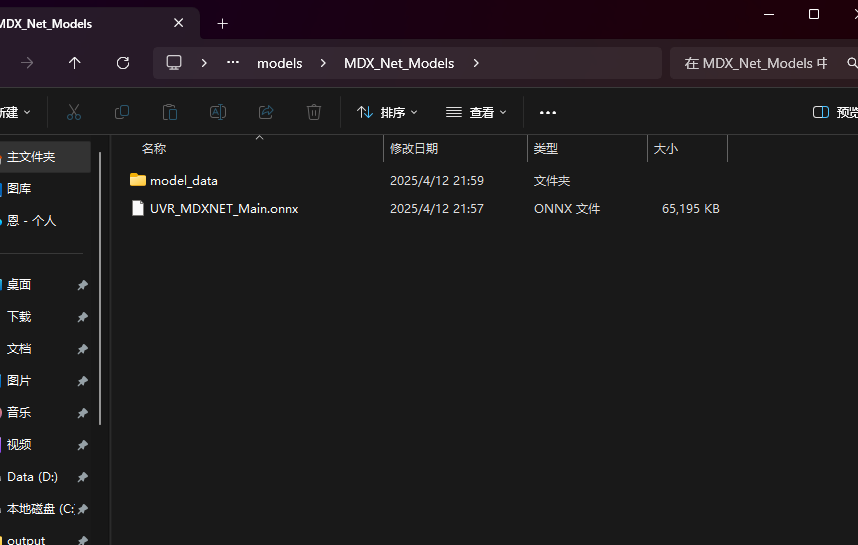This screenshot has height=545, width=858.
Task: Click the search box 在 MDX_Net_Models 中
Action: coord(764,63)
